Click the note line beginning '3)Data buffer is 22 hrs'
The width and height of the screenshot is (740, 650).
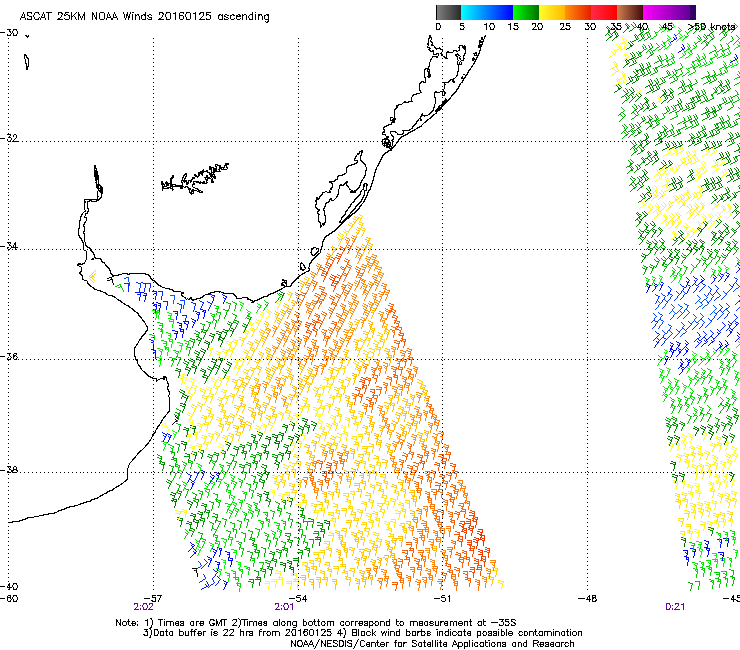[362, 633]
